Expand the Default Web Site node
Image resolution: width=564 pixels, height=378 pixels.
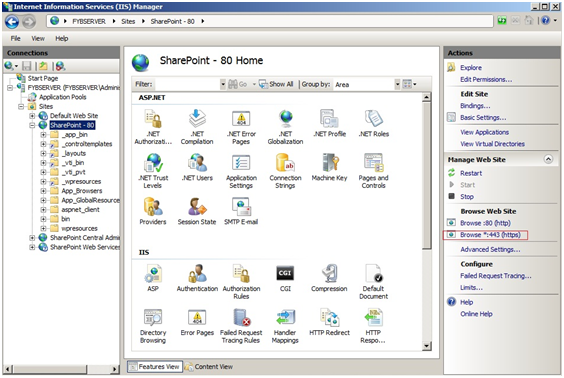32,116
